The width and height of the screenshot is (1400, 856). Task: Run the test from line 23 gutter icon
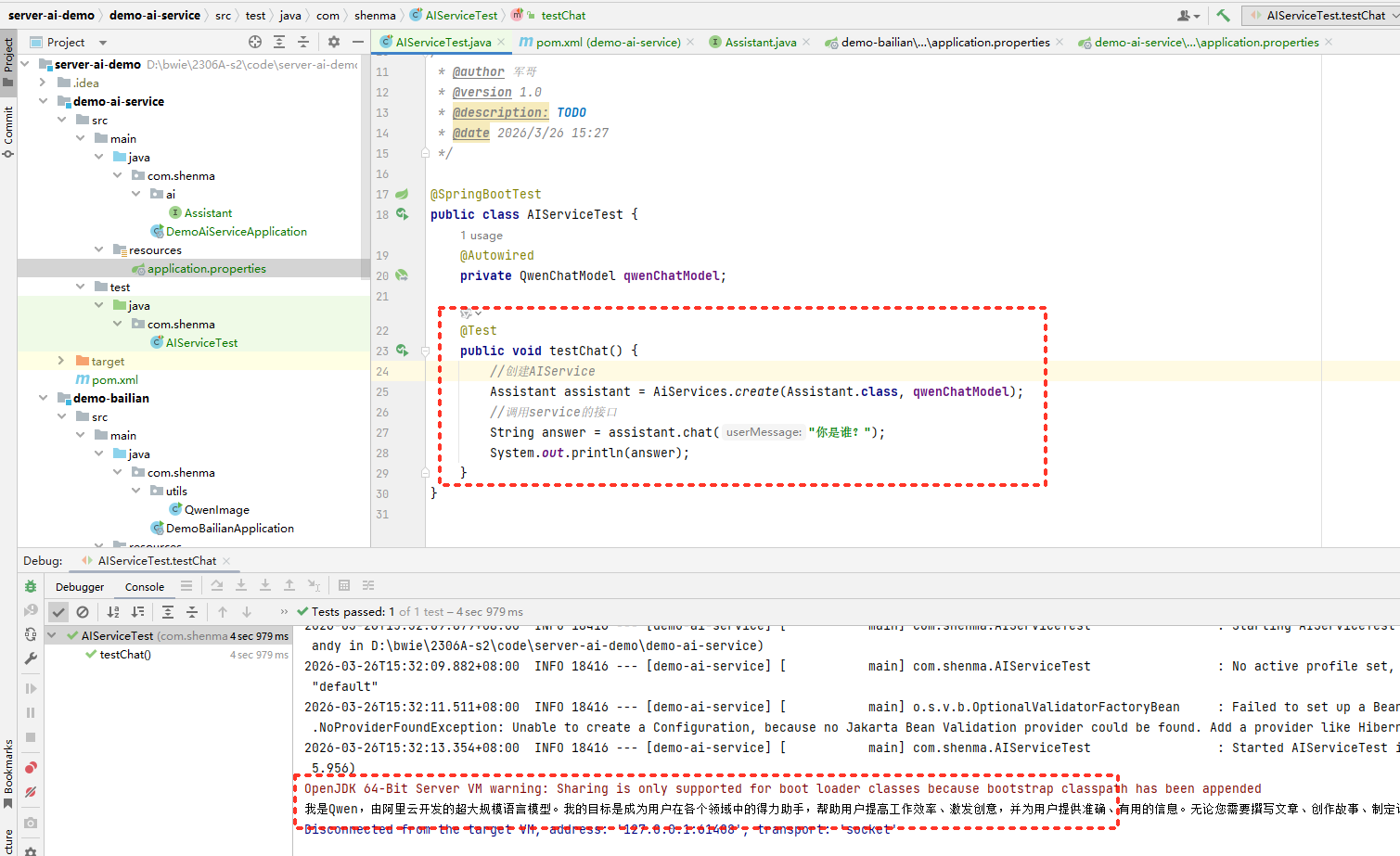[402, 351]
